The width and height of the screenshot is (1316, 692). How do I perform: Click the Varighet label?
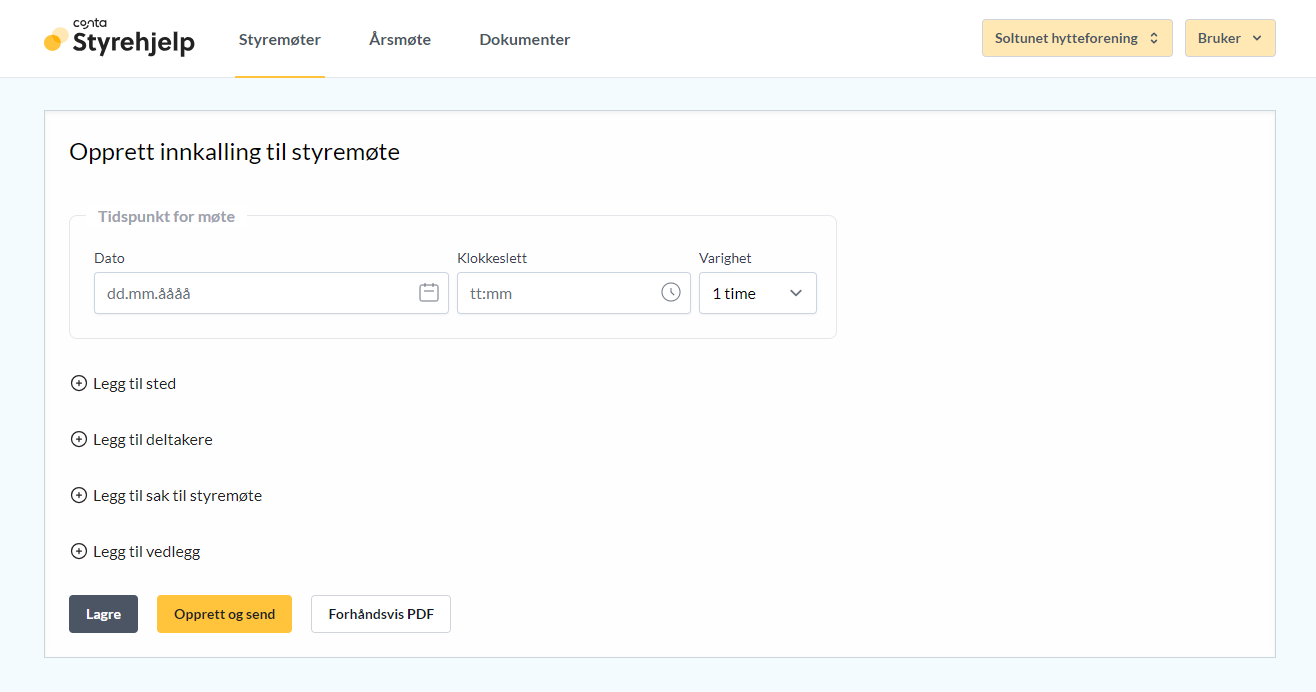(x=725, y=258)
